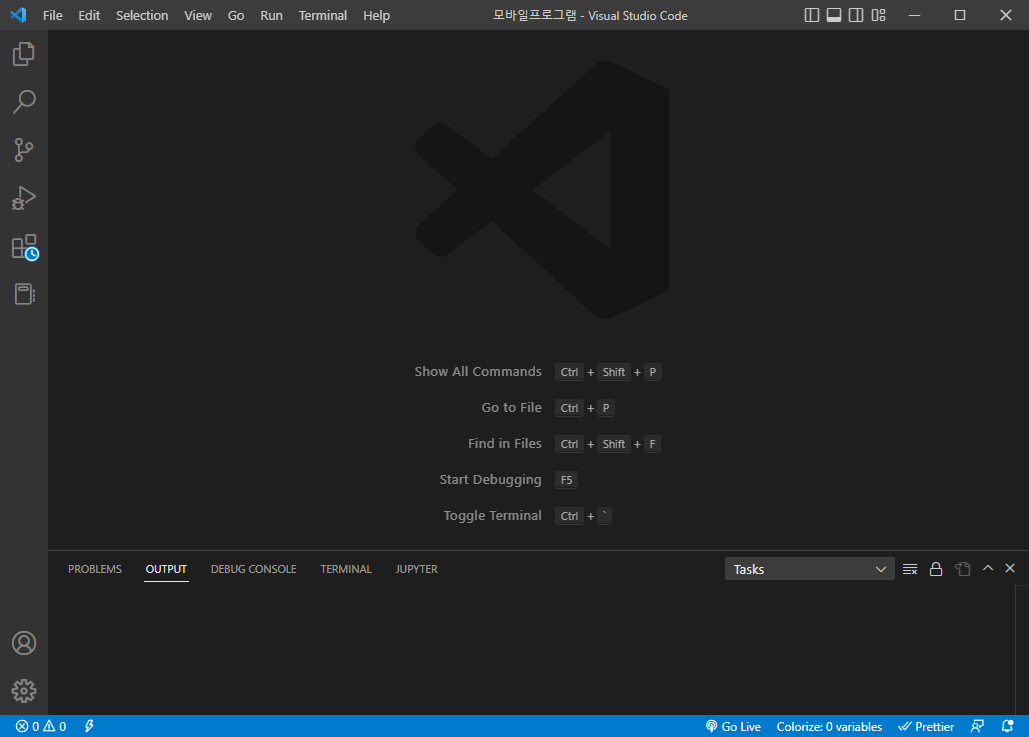Open the Run and Debug view

[x=24, y=198]
